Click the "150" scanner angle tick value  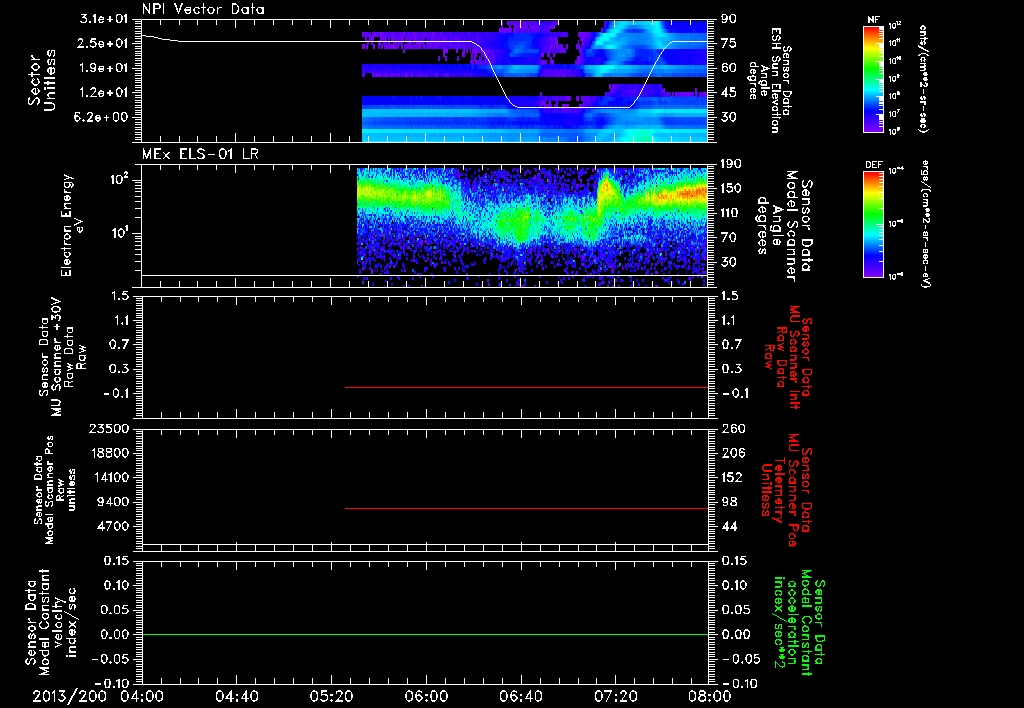coord(731,189)
